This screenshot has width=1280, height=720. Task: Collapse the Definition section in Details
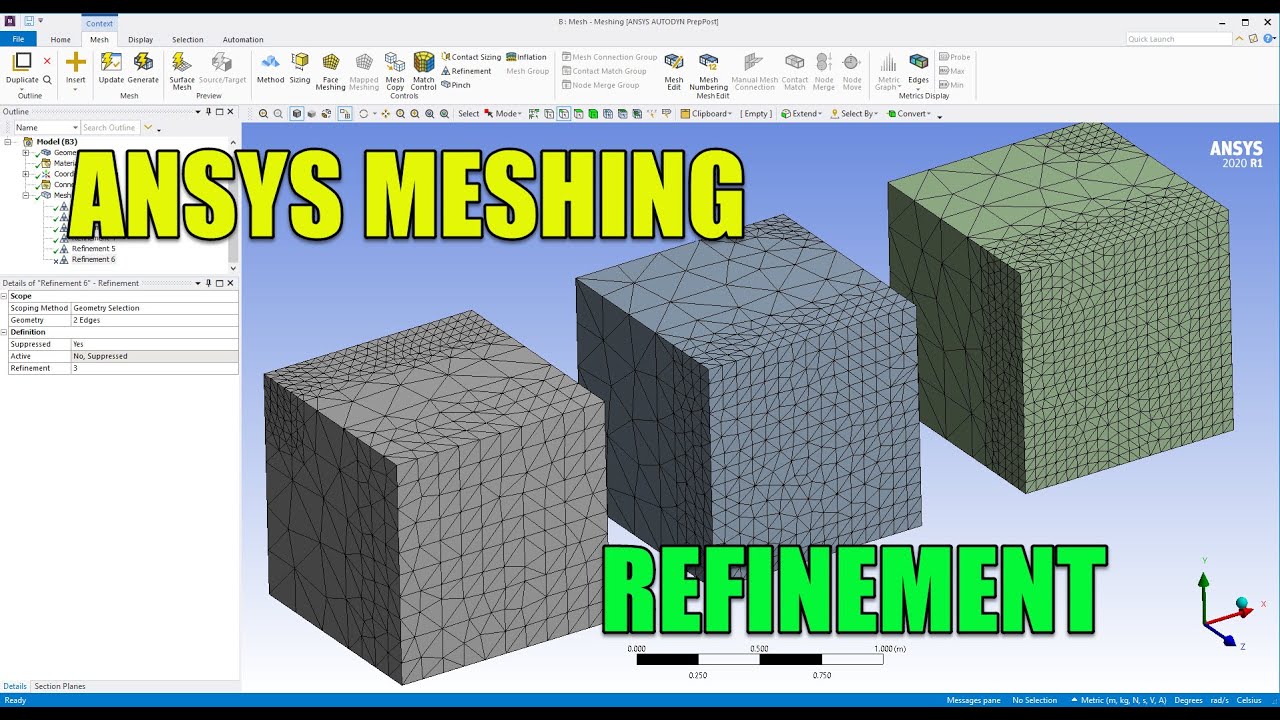[5, 332]
